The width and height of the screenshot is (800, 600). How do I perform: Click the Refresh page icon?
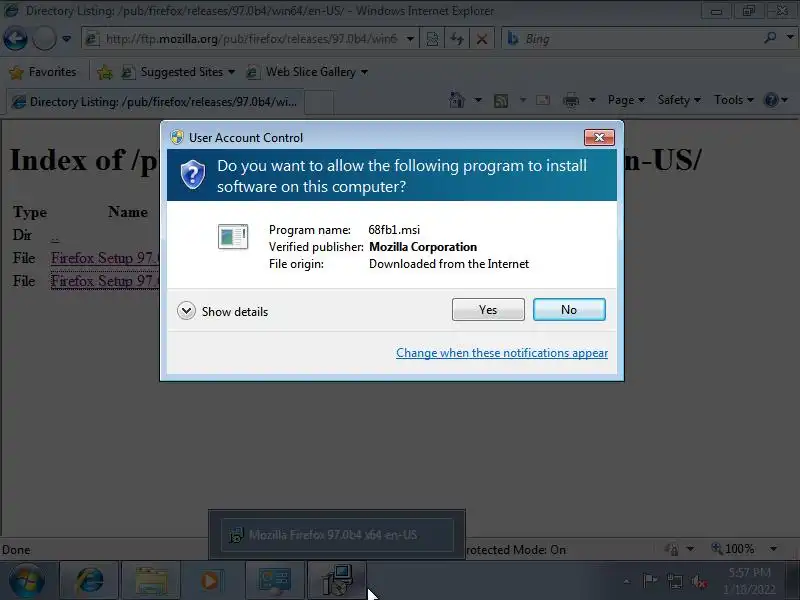457,39
